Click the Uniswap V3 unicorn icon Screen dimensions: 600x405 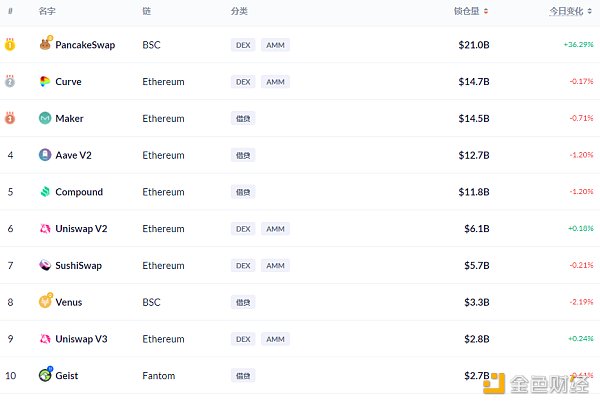pyautogui.click(x=45, y=339)
